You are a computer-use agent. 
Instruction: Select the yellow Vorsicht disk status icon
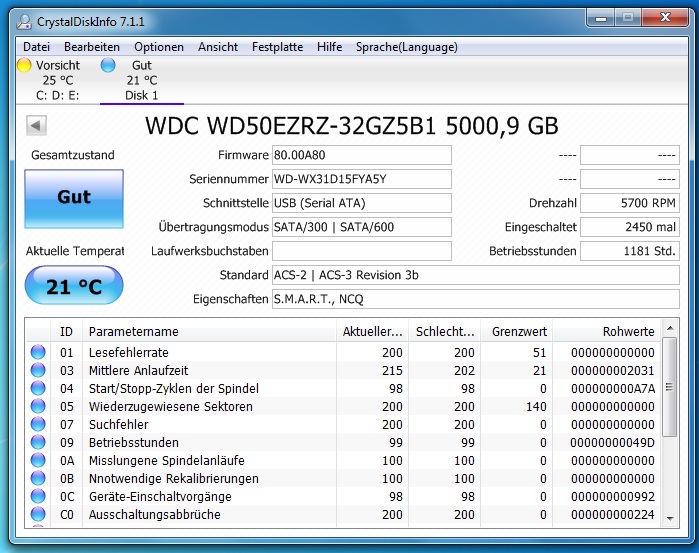pyautogui.click(x=24, y=65)
